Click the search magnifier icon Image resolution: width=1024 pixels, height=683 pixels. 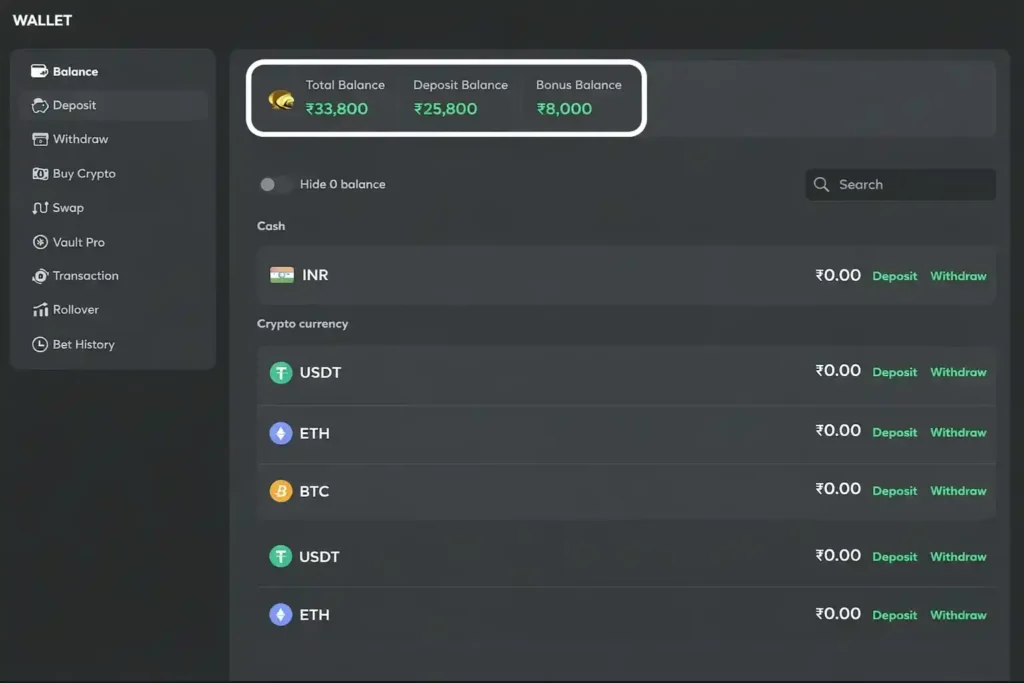[821, 184]
